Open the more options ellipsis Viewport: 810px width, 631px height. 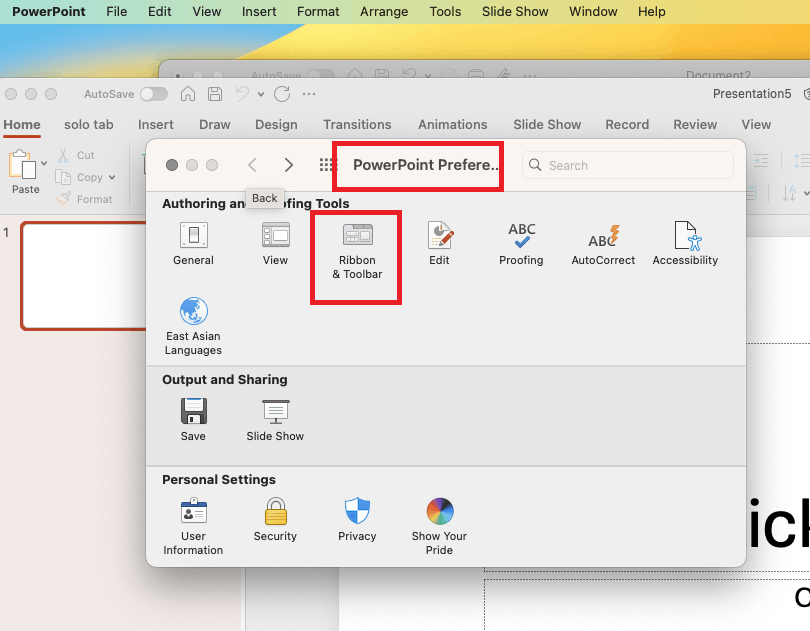pos(309,94)
